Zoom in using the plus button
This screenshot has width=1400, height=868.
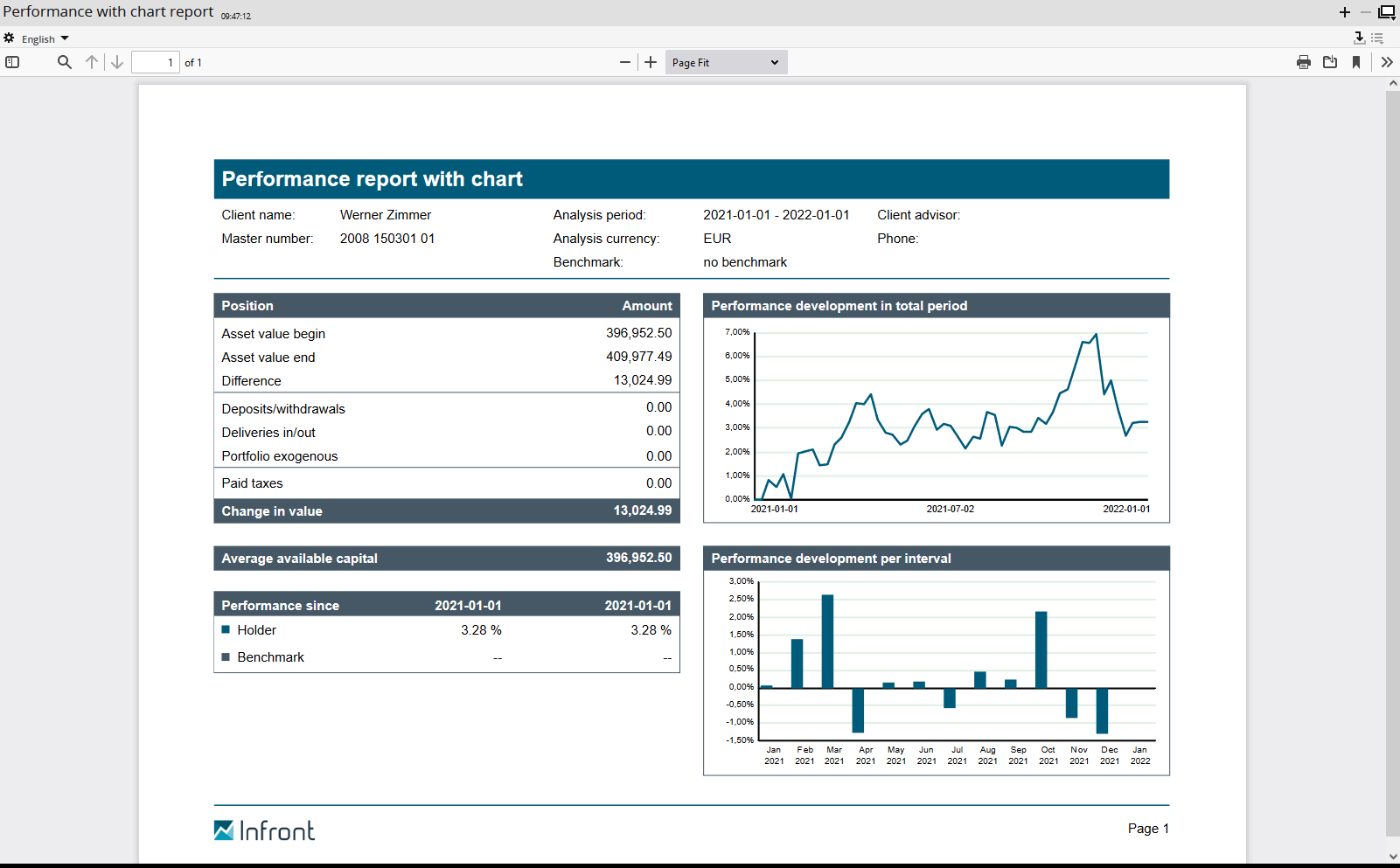coord(651,62)
